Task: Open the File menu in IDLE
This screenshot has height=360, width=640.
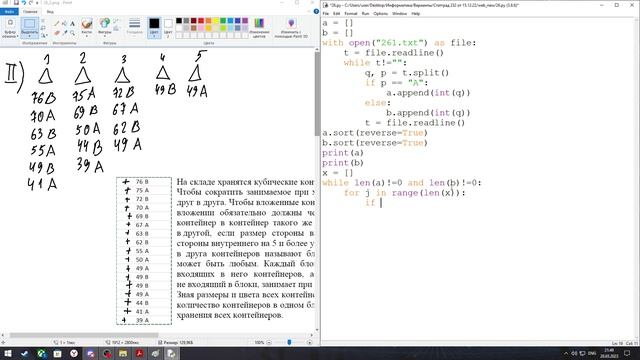Action: point(326,13)
